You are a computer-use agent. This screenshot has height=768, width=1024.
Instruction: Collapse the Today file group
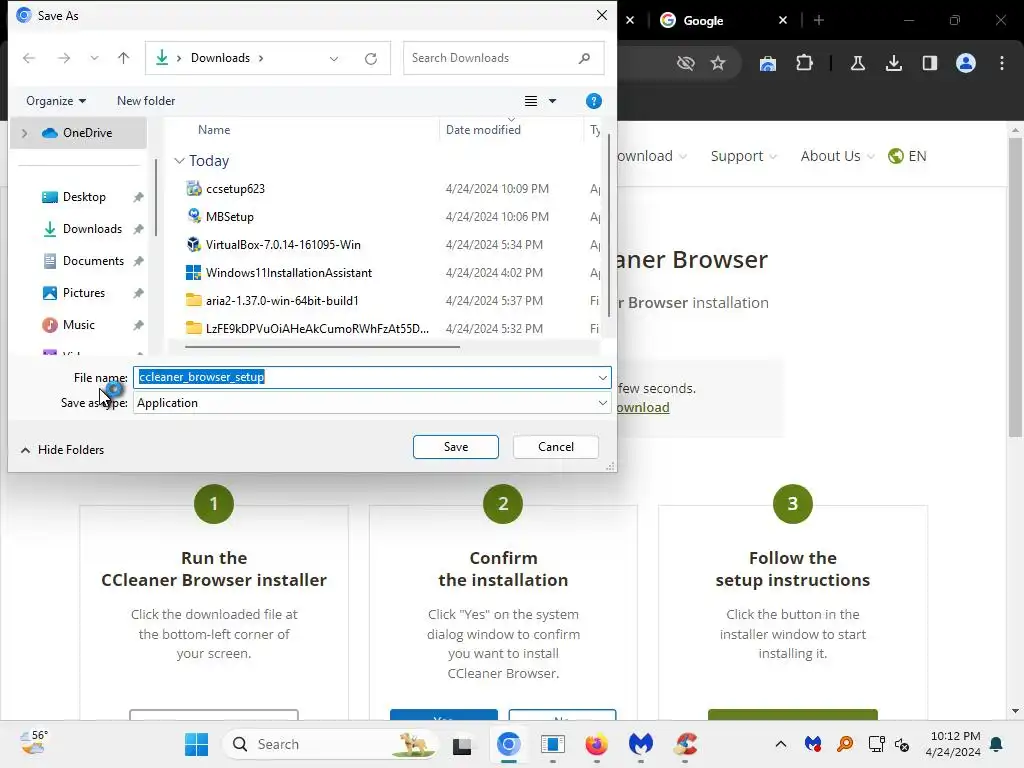click(x=179, y=161)
